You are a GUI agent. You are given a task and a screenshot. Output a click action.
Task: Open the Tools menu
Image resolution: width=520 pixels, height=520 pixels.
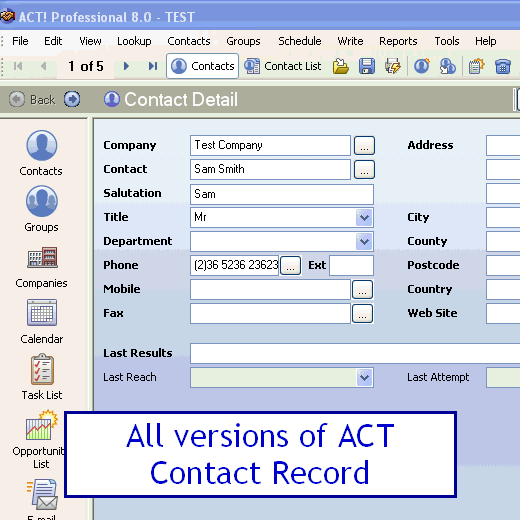[447, 41]
